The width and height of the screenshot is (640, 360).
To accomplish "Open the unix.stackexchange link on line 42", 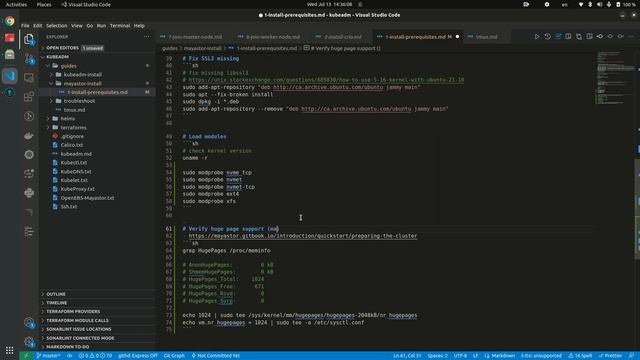I will pos(326,80).
